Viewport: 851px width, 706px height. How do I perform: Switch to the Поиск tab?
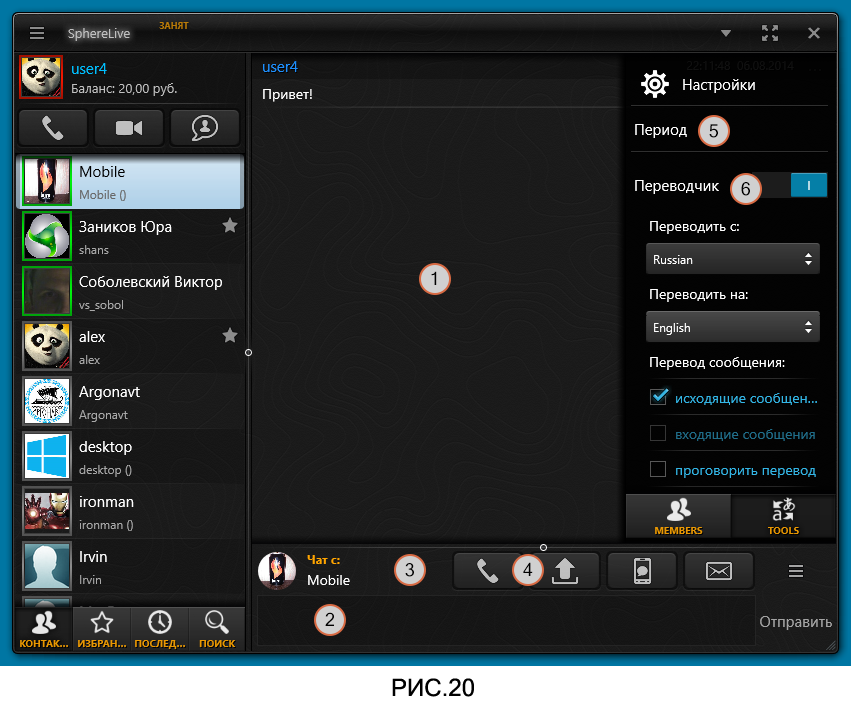pyautogui.click(x=217, y=629)
